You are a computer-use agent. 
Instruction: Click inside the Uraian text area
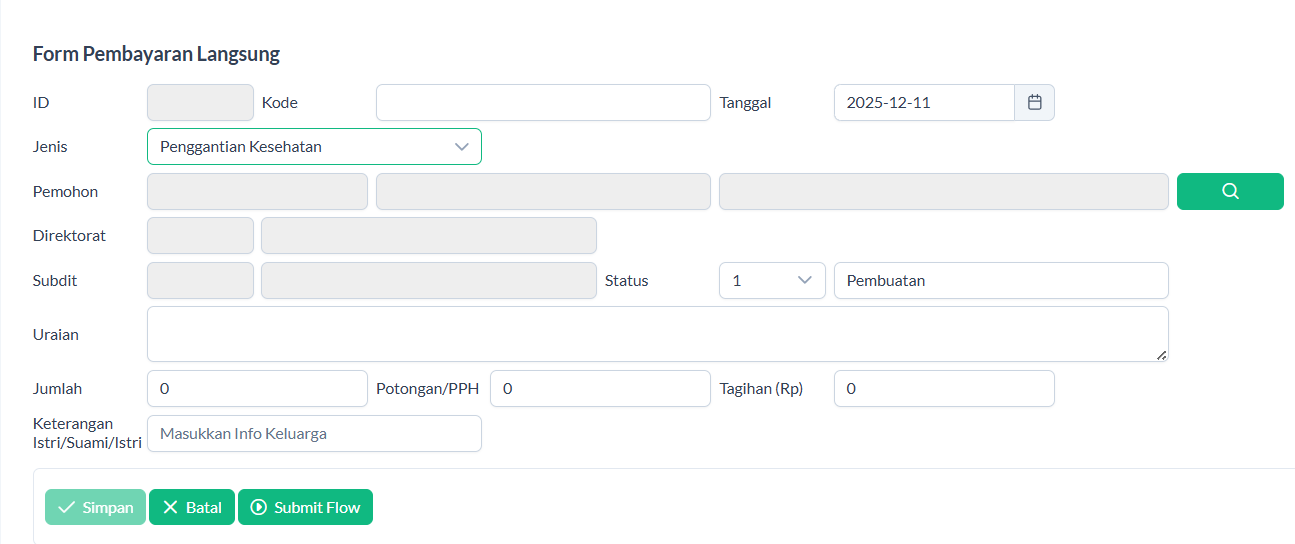[657, 334]
